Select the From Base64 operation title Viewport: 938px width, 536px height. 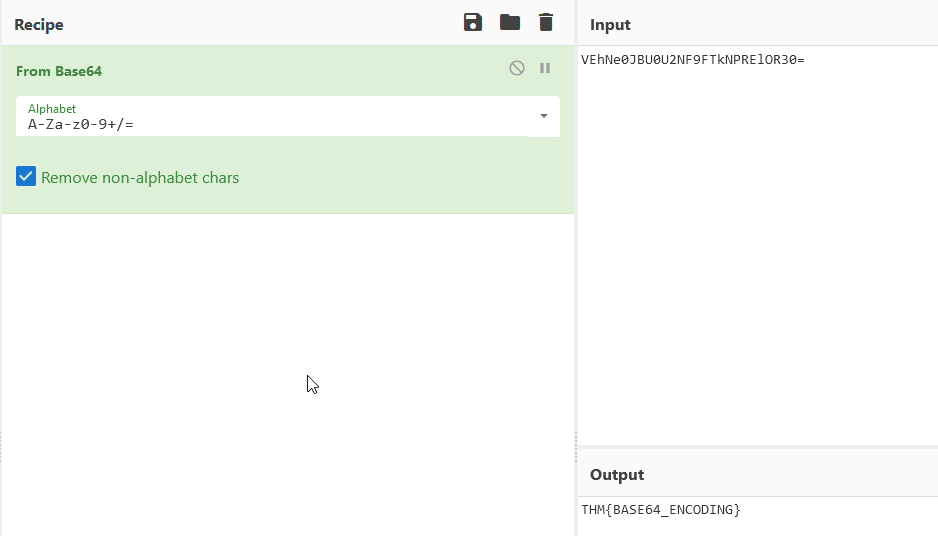(59, 71)
